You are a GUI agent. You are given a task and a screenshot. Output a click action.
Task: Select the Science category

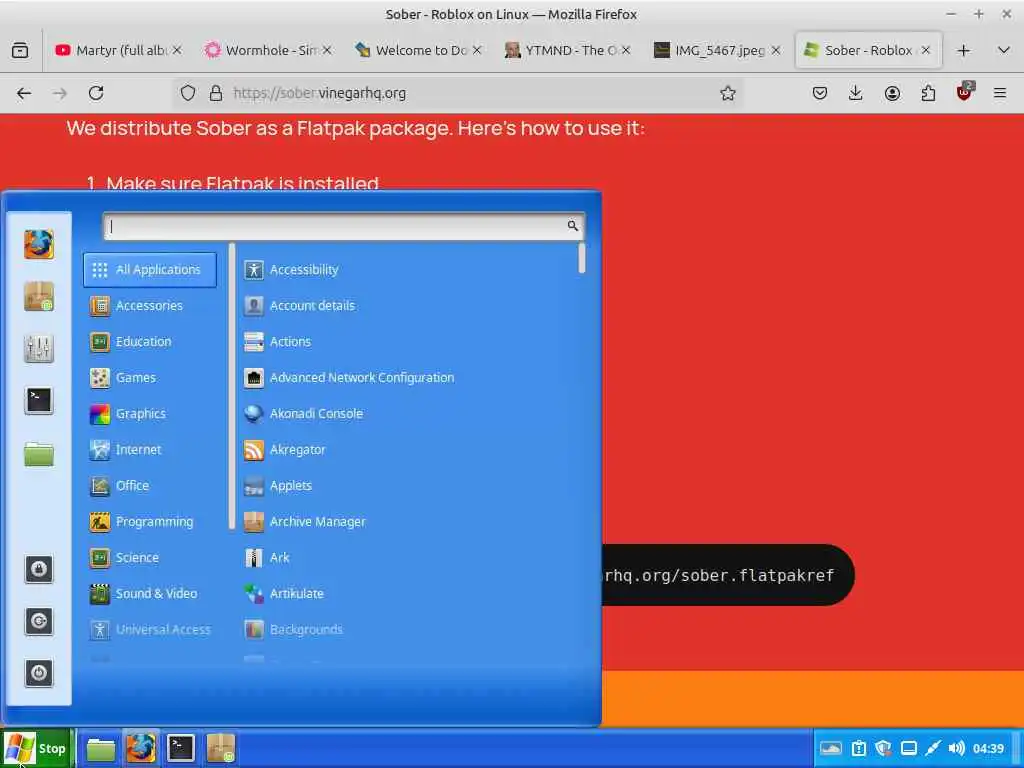tap(150, 558)
